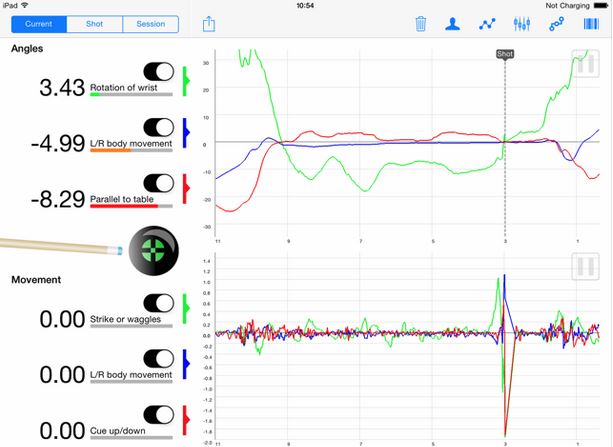The height and width of the screenshot is (447, 613).
Task: Switch to the Session tab
Action: click(x=151, y=24)
